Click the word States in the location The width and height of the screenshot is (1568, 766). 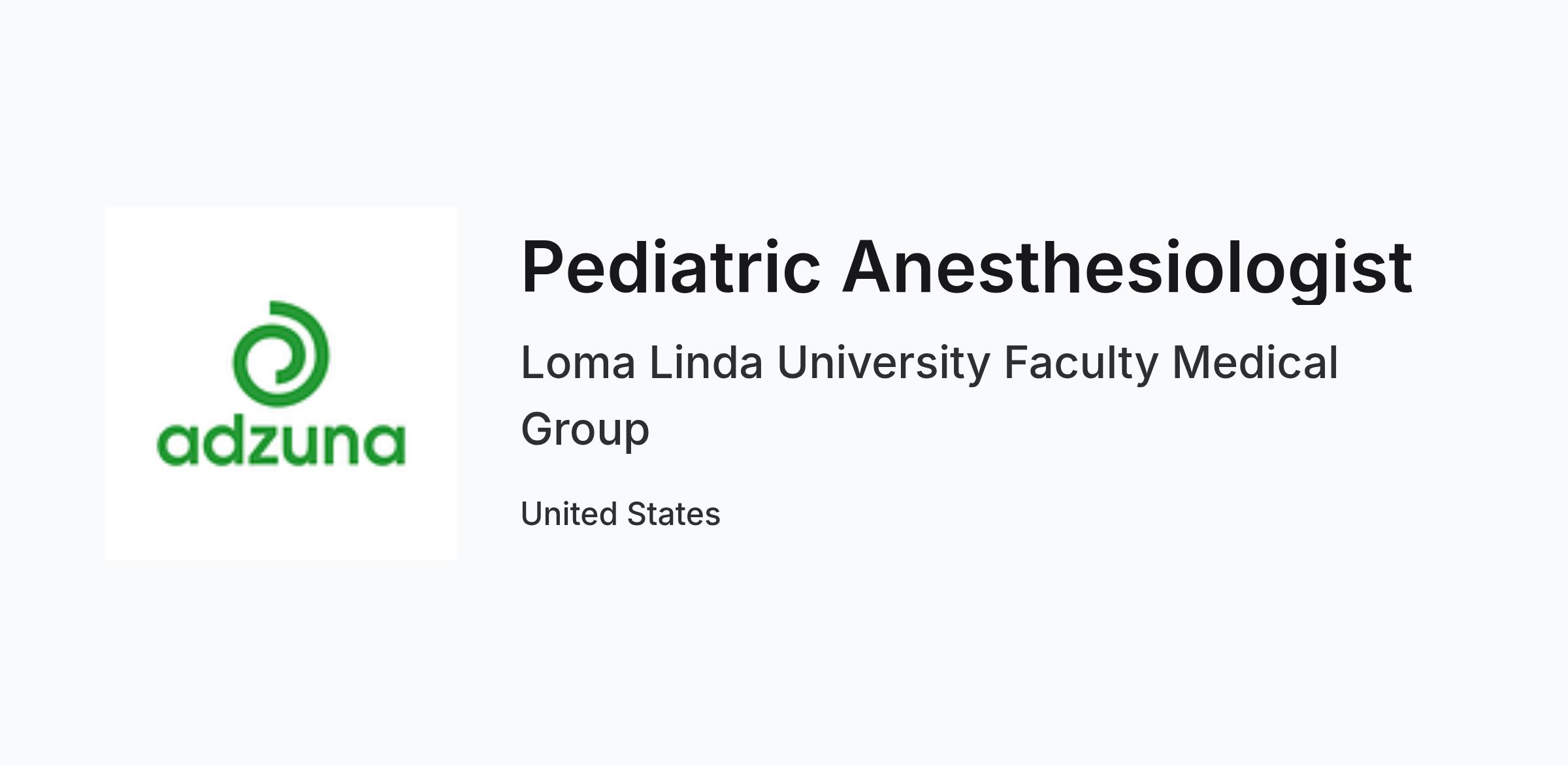(674, 514)
